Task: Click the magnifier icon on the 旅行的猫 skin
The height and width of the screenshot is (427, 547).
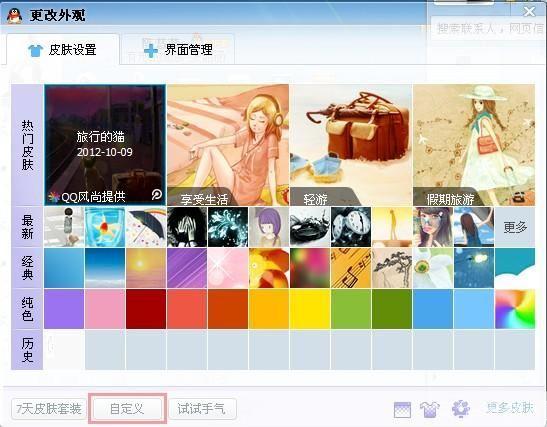Action: (x=157, y=195)
